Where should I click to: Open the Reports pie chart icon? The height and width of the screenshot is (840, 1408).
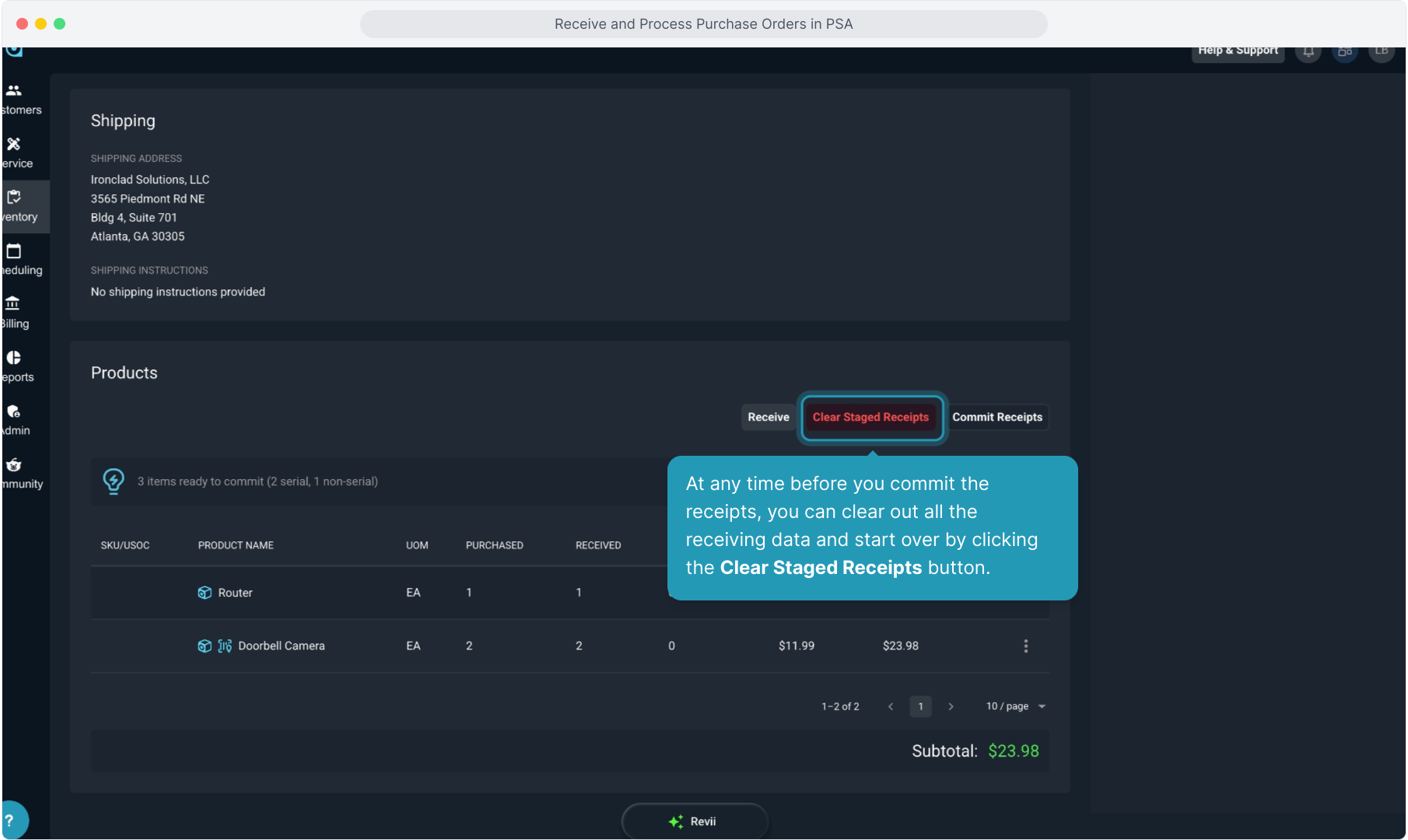pos(14,358)
